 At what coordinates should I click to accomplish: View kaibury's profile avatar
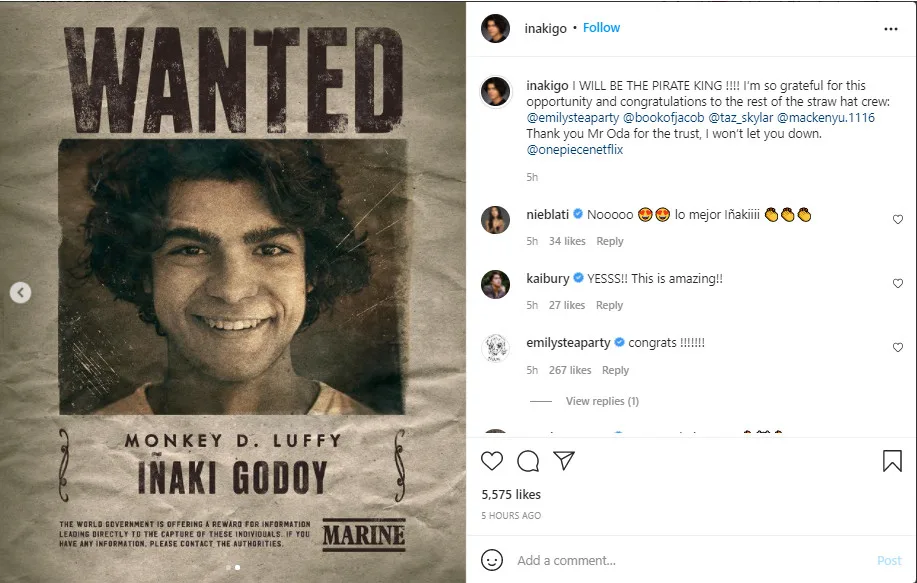coord(496,284)
